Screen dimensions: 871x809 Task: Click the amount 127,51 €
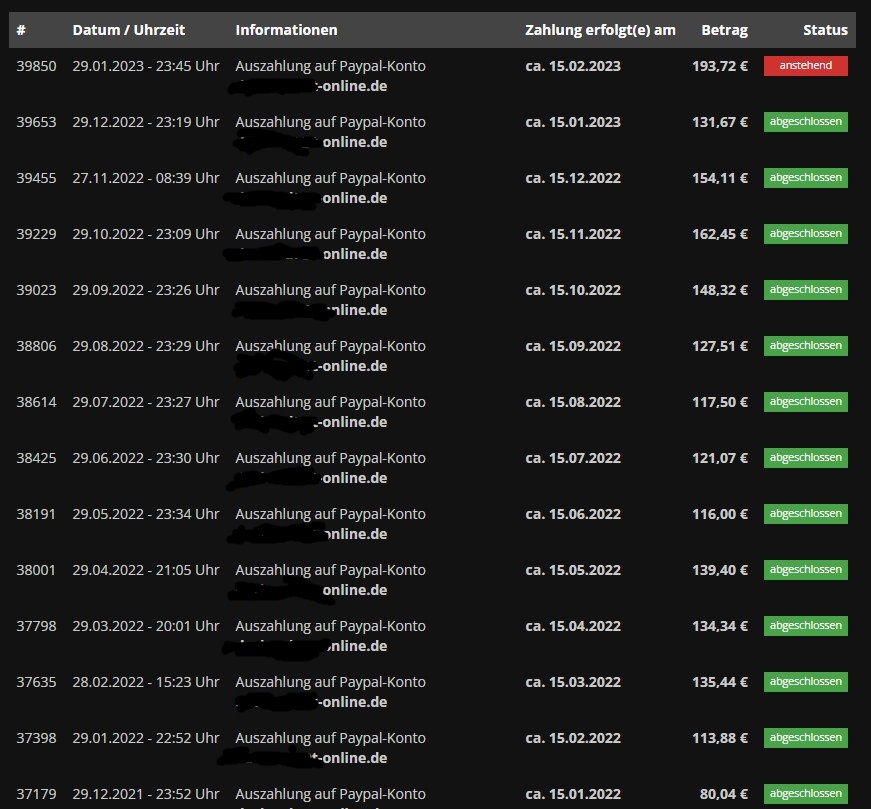coord(720,346)
